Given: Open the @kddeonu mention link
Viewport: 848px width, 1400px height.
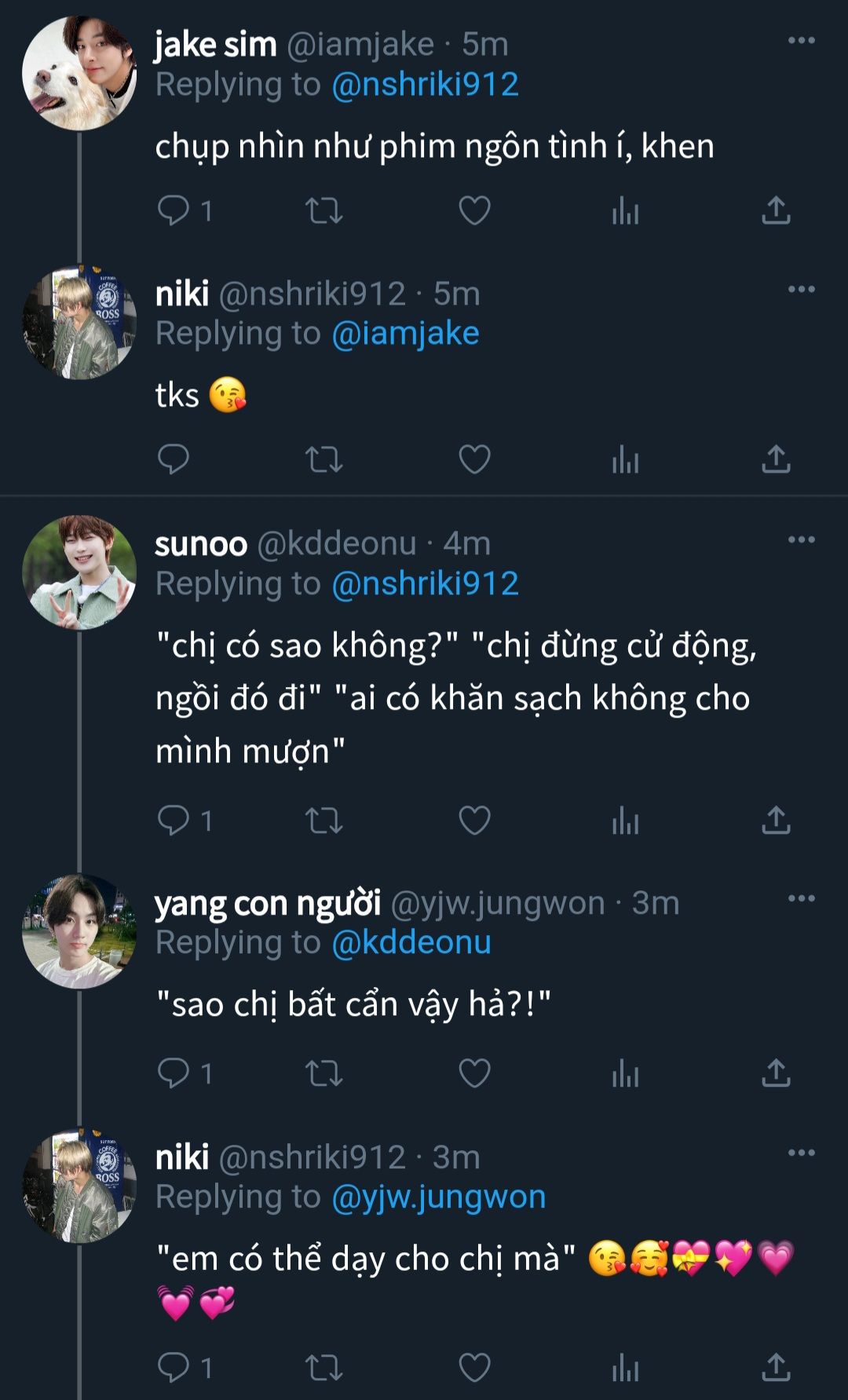Looking at the screenshot, I should click(411, 942).
